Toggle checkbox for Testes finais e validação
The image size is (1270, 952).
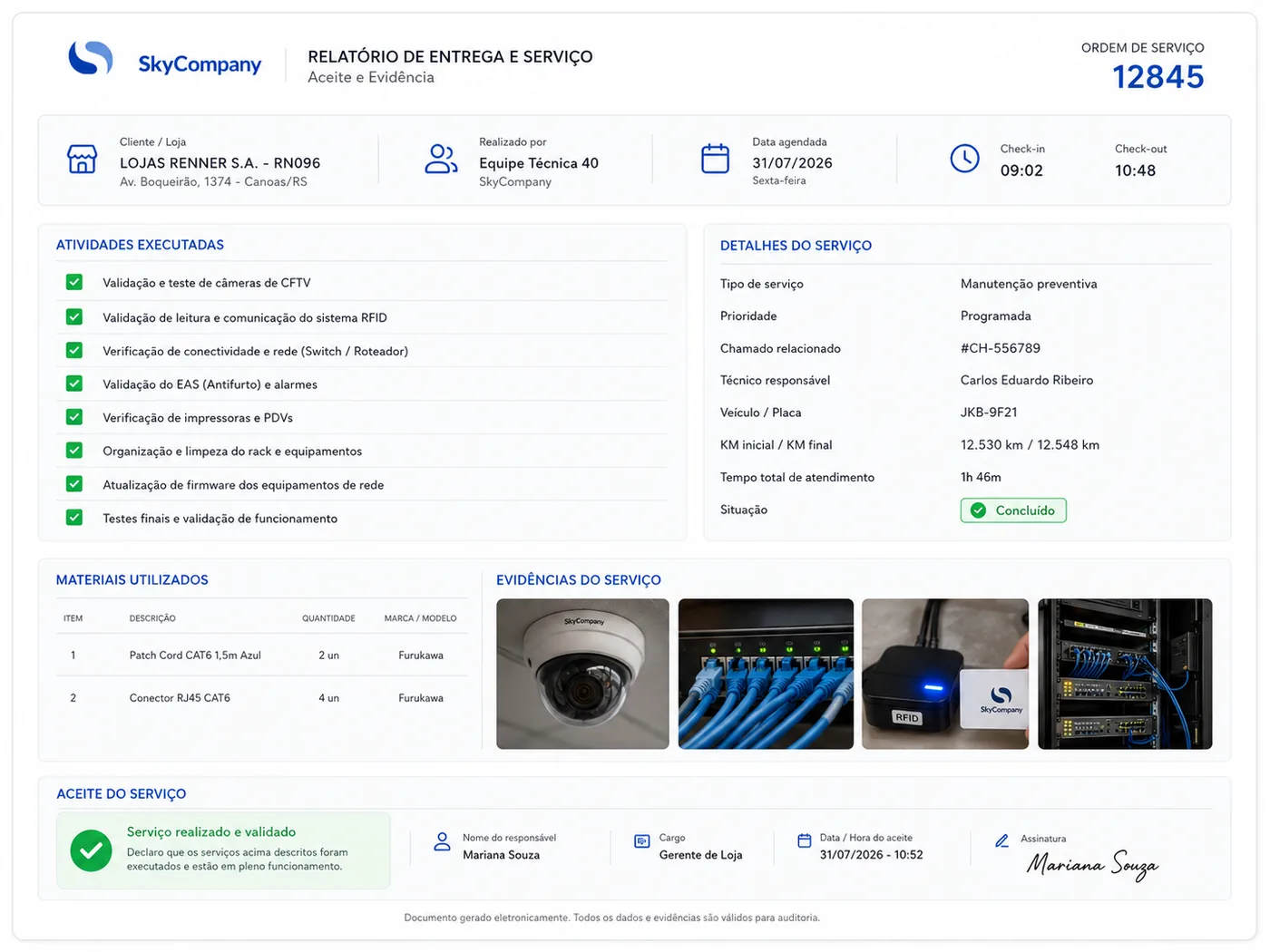click(x=74, y=518)
